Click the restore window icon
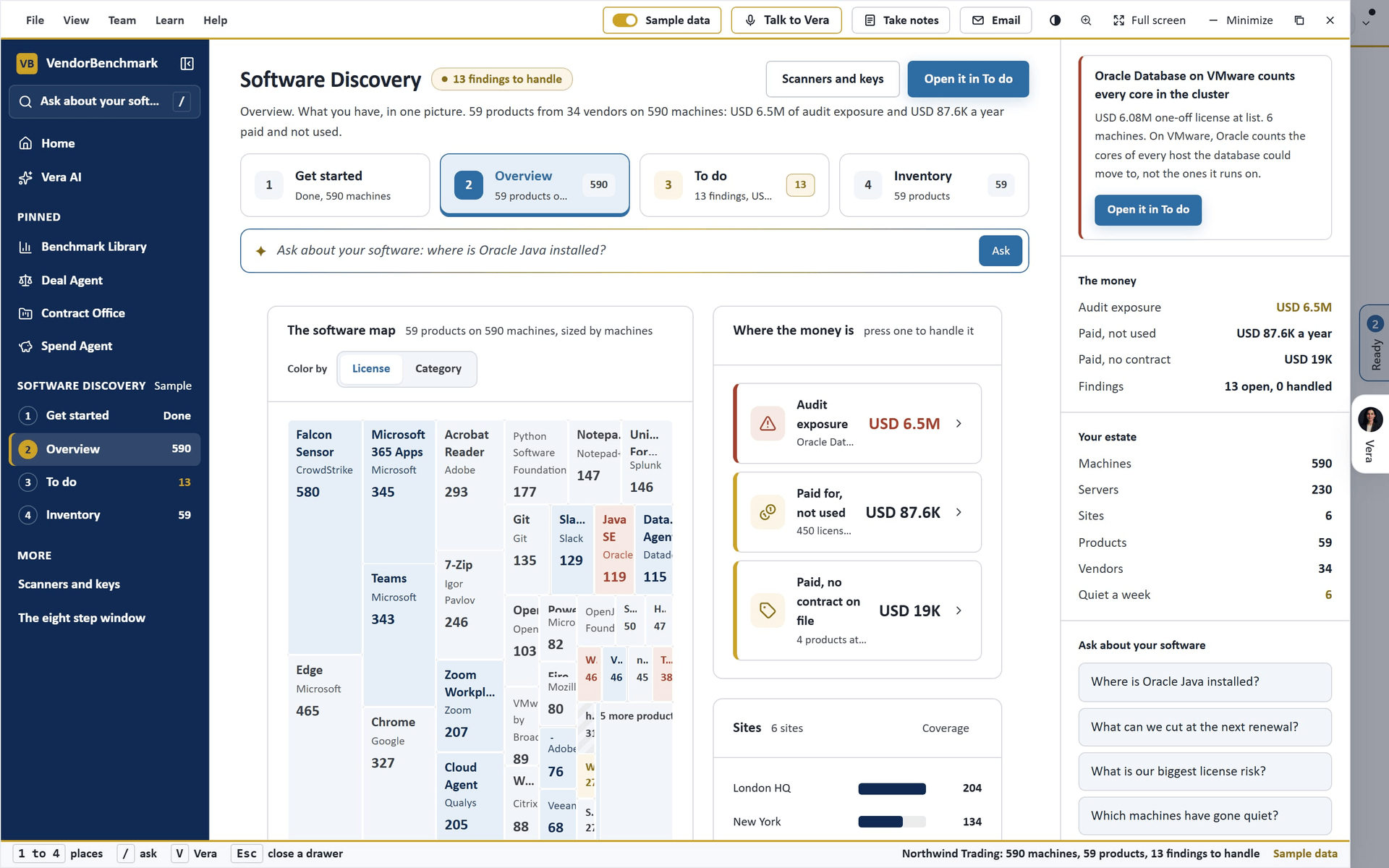1389x868 pixels. tap(1299, 20)
